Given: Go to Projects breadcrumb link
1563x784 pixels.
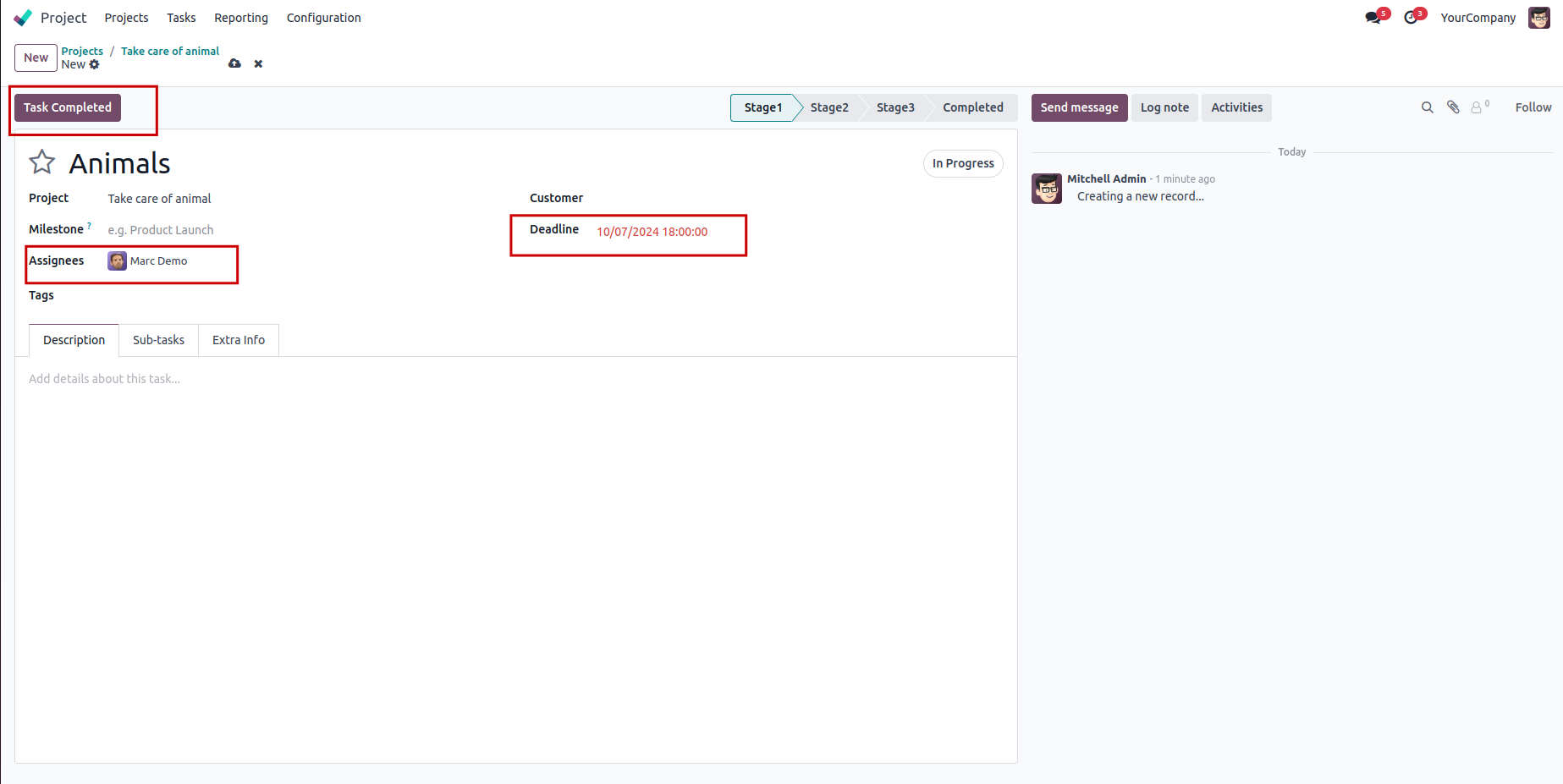Looking at the screenshot, I should [82, 51].
